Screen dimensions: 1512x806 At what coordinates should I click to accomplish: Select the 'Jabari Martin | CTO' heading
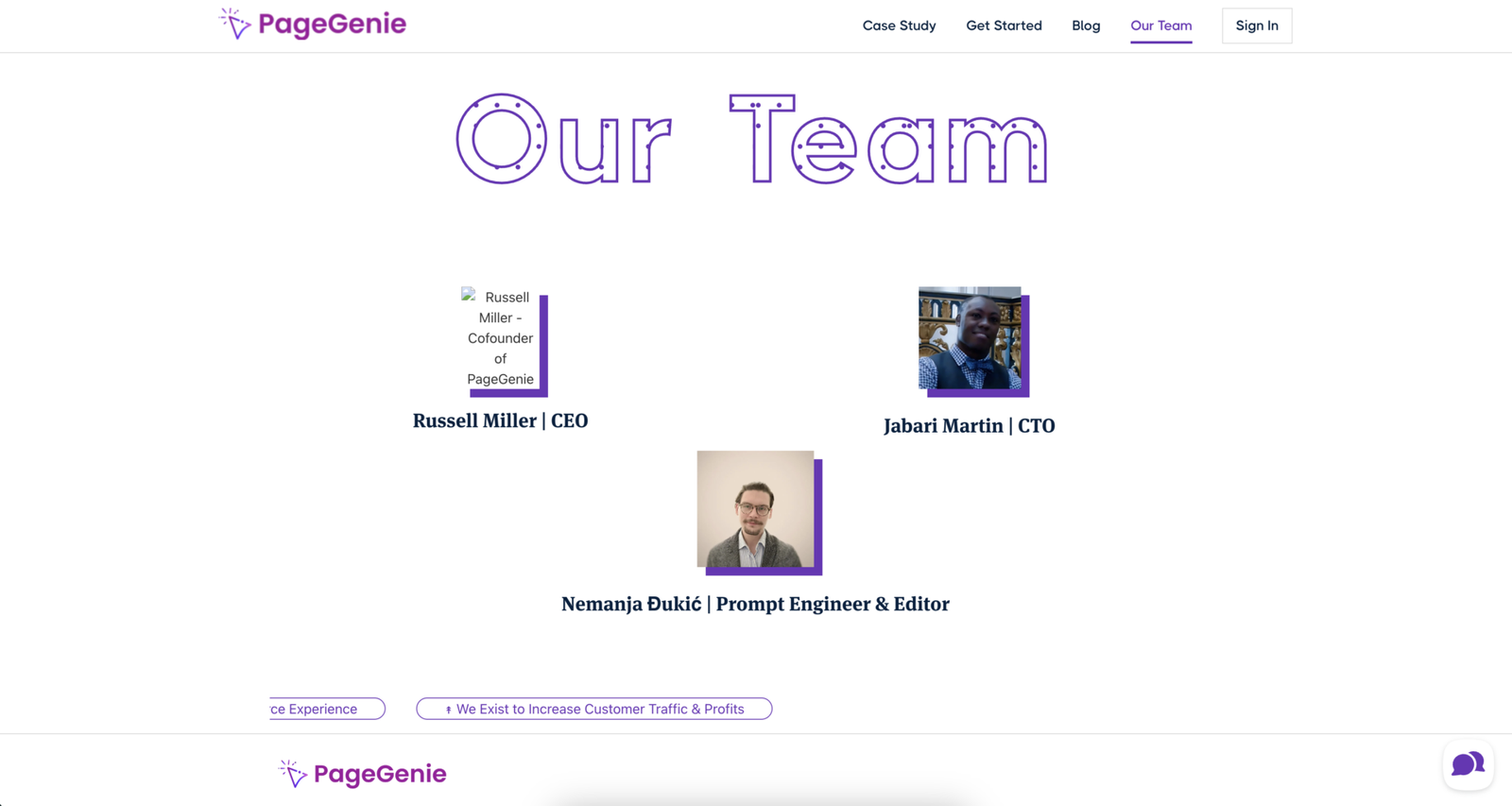point(969,425)
